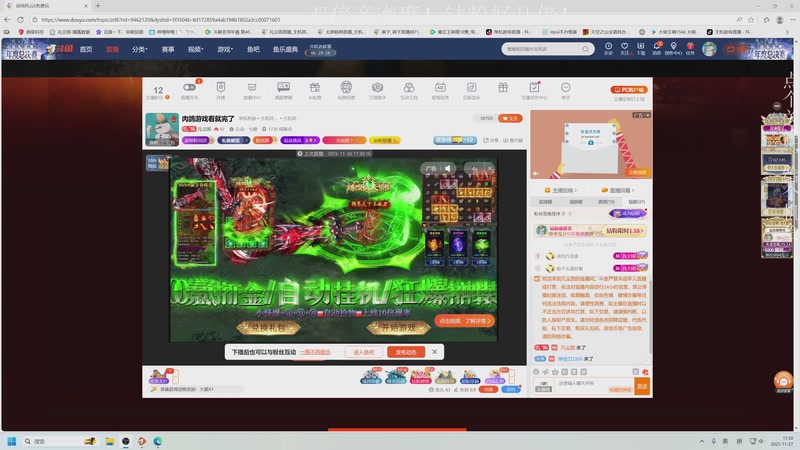Open the 首页 home menu item
800x450 pixels.
click(86, 49)
